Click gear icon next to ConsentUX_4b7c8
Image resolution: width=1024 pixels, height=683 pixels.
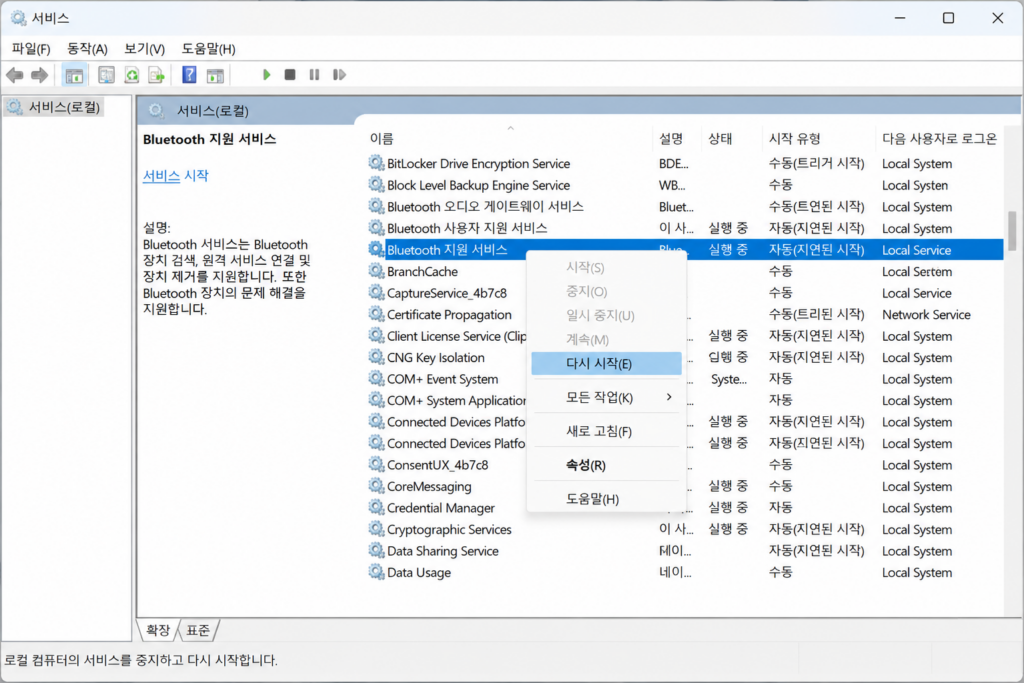click(376, 464)
